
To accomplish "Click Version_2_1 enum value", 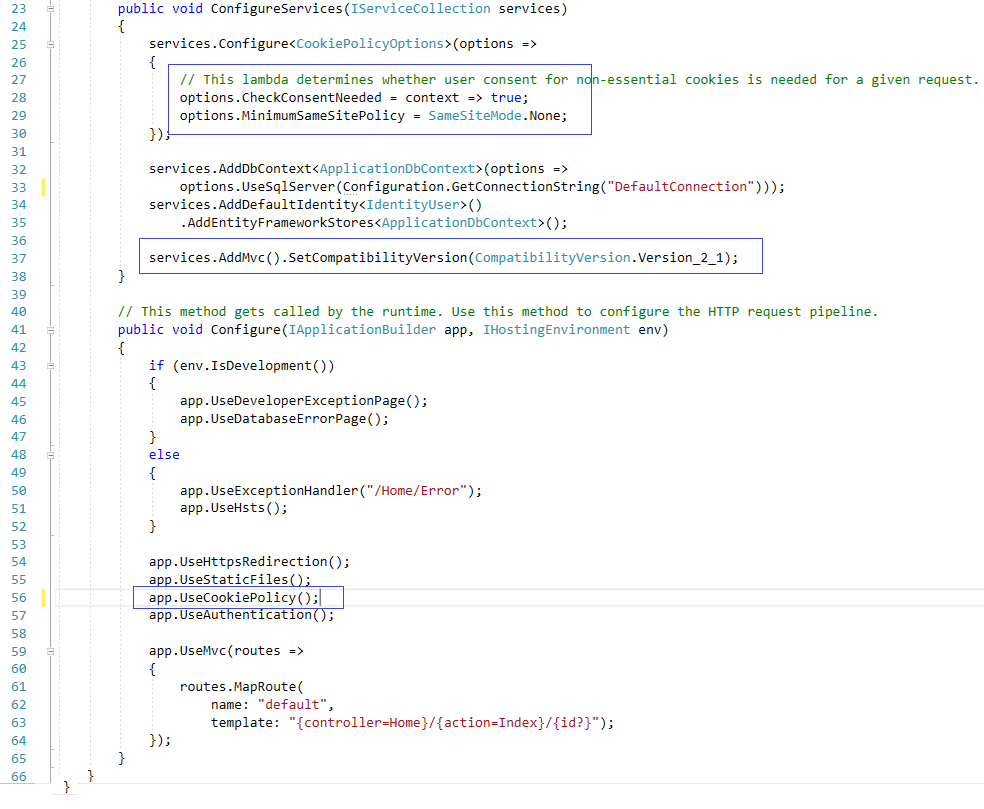I will (681, 258).
